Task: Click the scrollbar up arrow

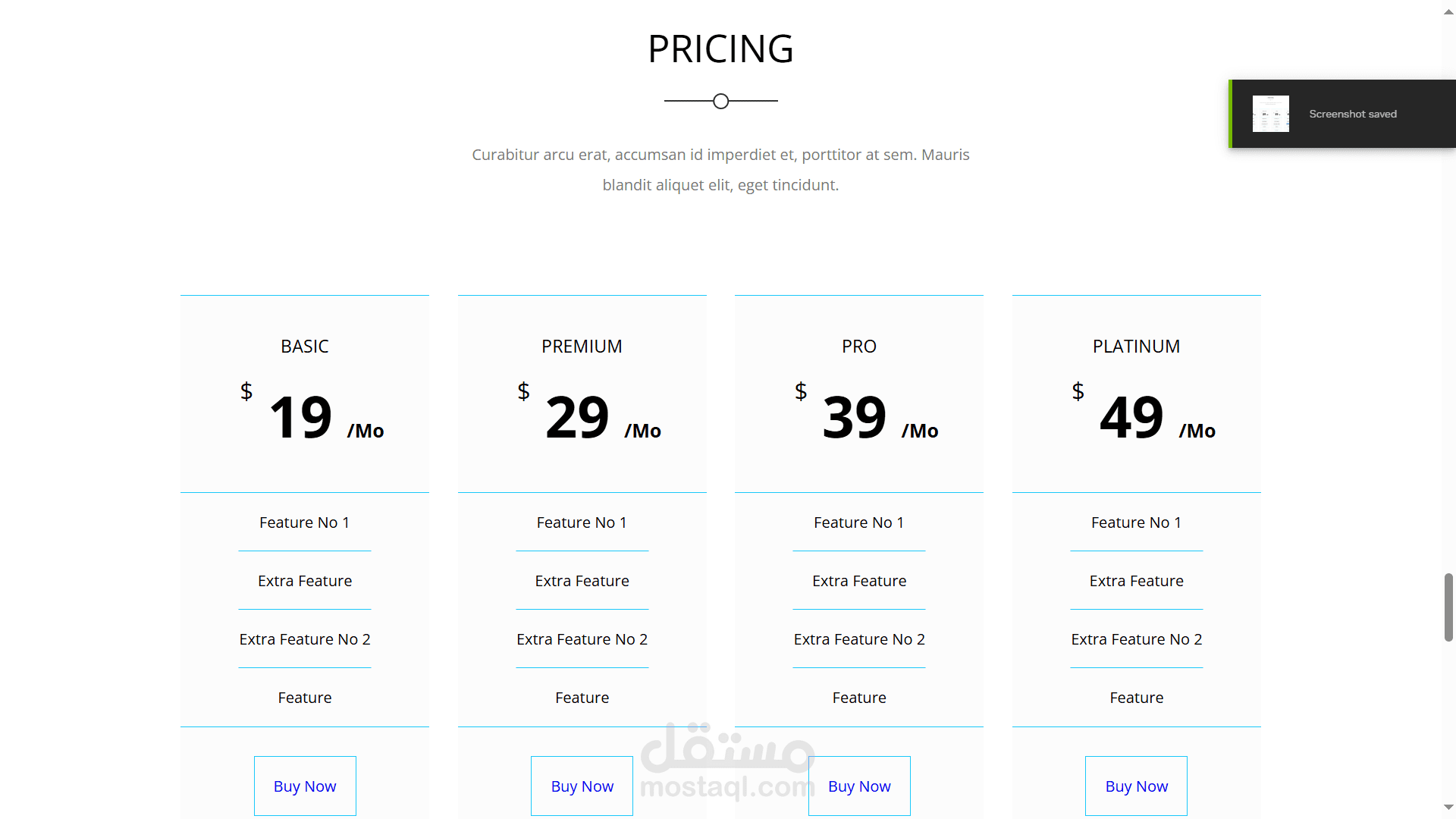Action: (1448, 12)
